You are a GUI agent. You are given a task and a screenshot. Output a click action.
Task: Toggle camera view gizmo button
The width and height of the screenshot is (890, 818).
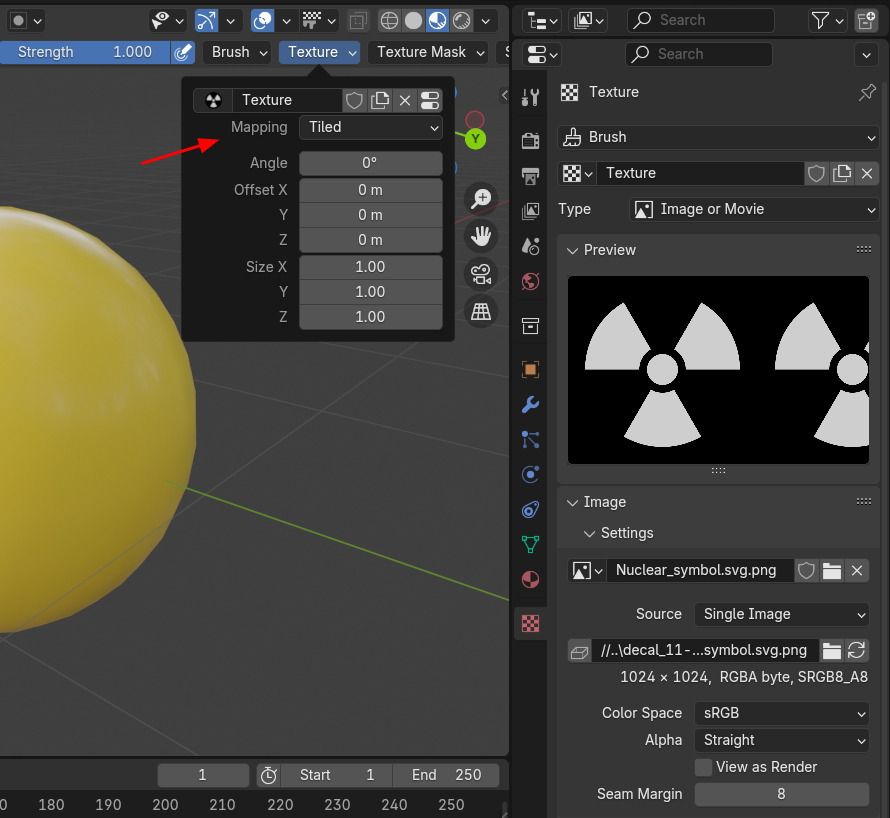(481, 274)
